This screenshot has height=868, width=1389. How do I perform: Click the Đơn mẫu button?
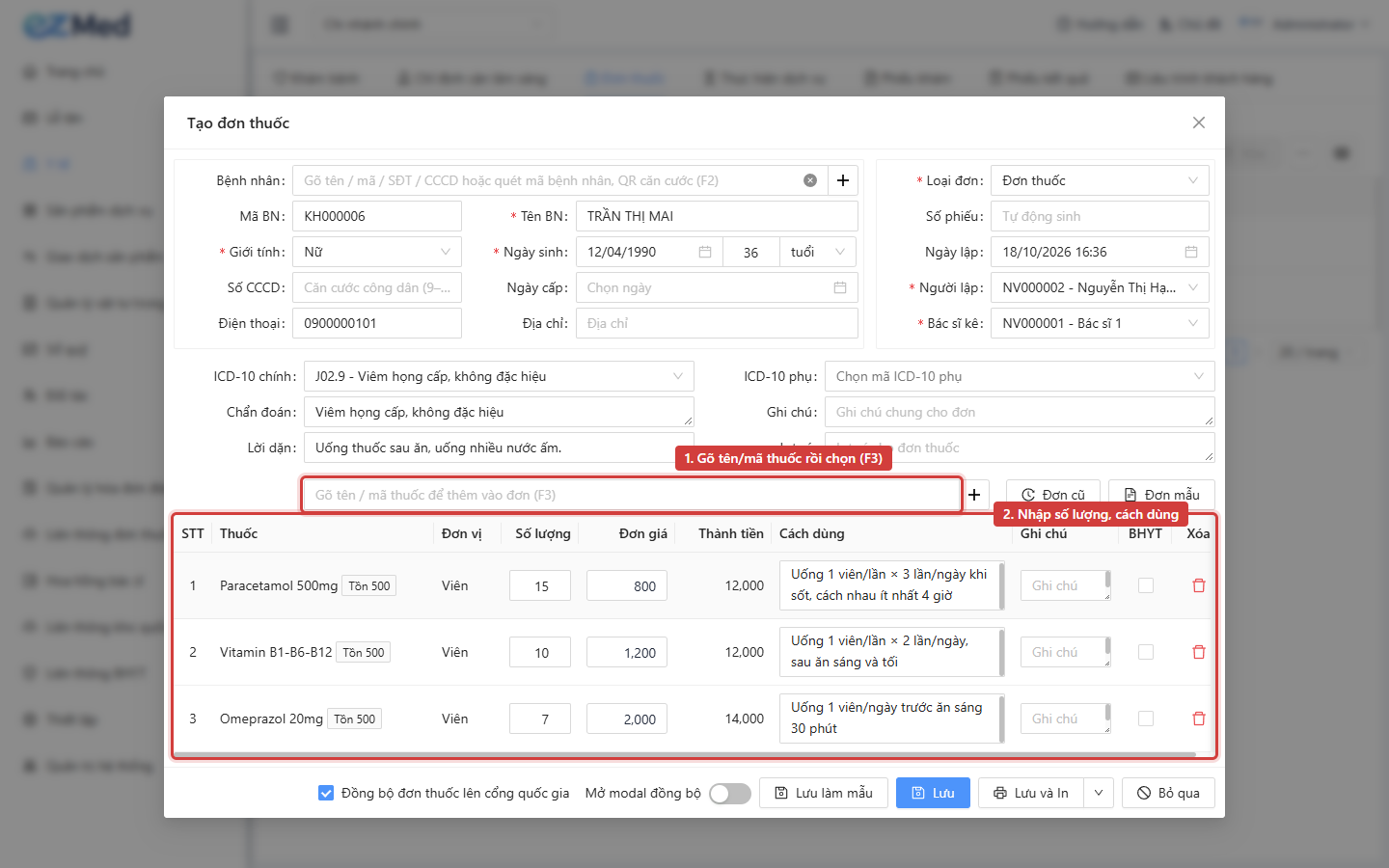[1161, 494]
